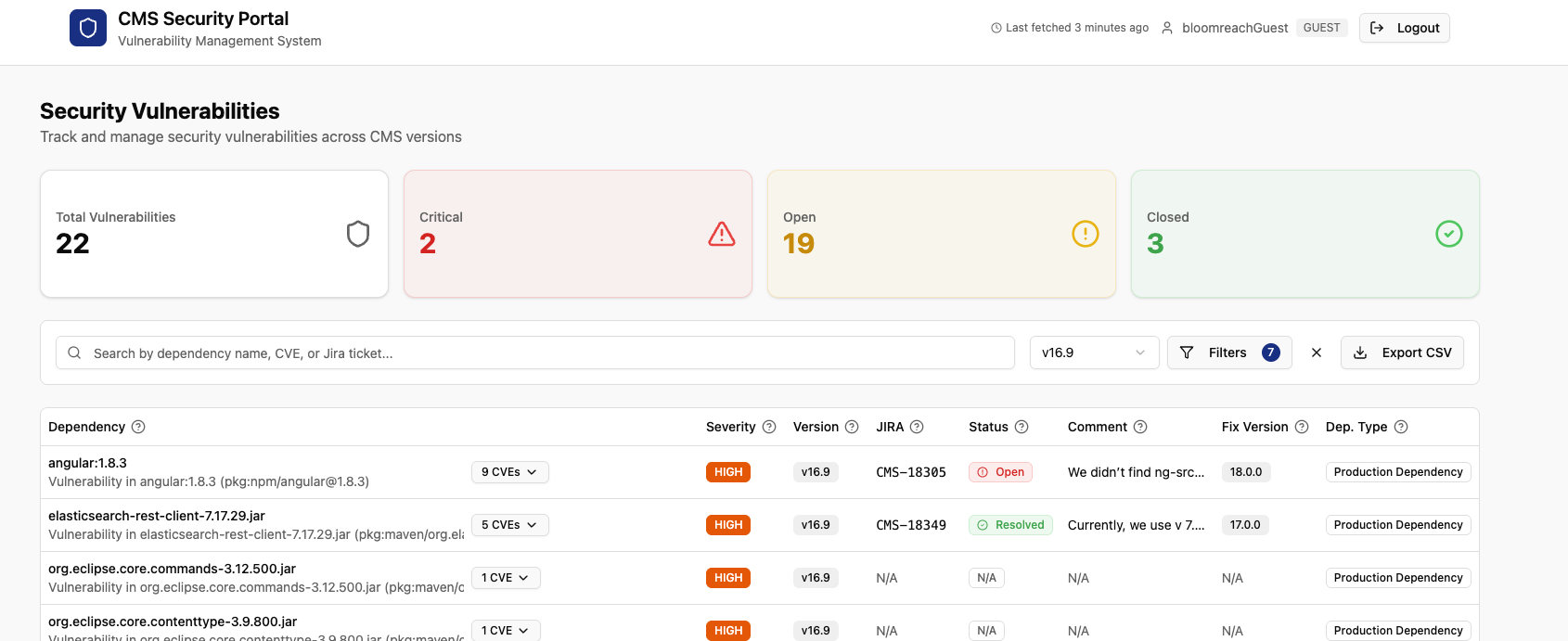Click Production Dependency badge in angular row

point(1398,472)
